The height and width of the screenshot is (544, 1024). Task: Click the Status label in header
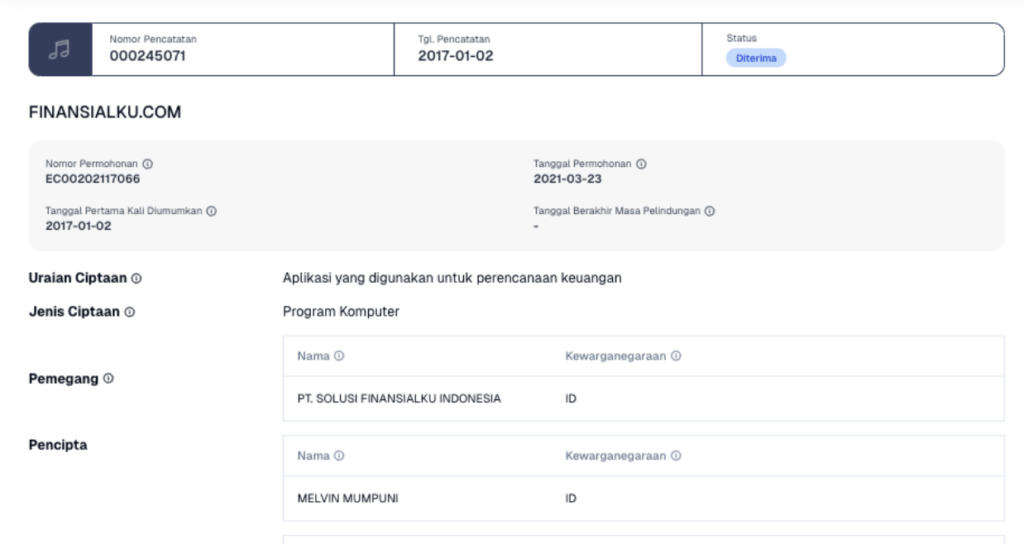coord(741,38)
